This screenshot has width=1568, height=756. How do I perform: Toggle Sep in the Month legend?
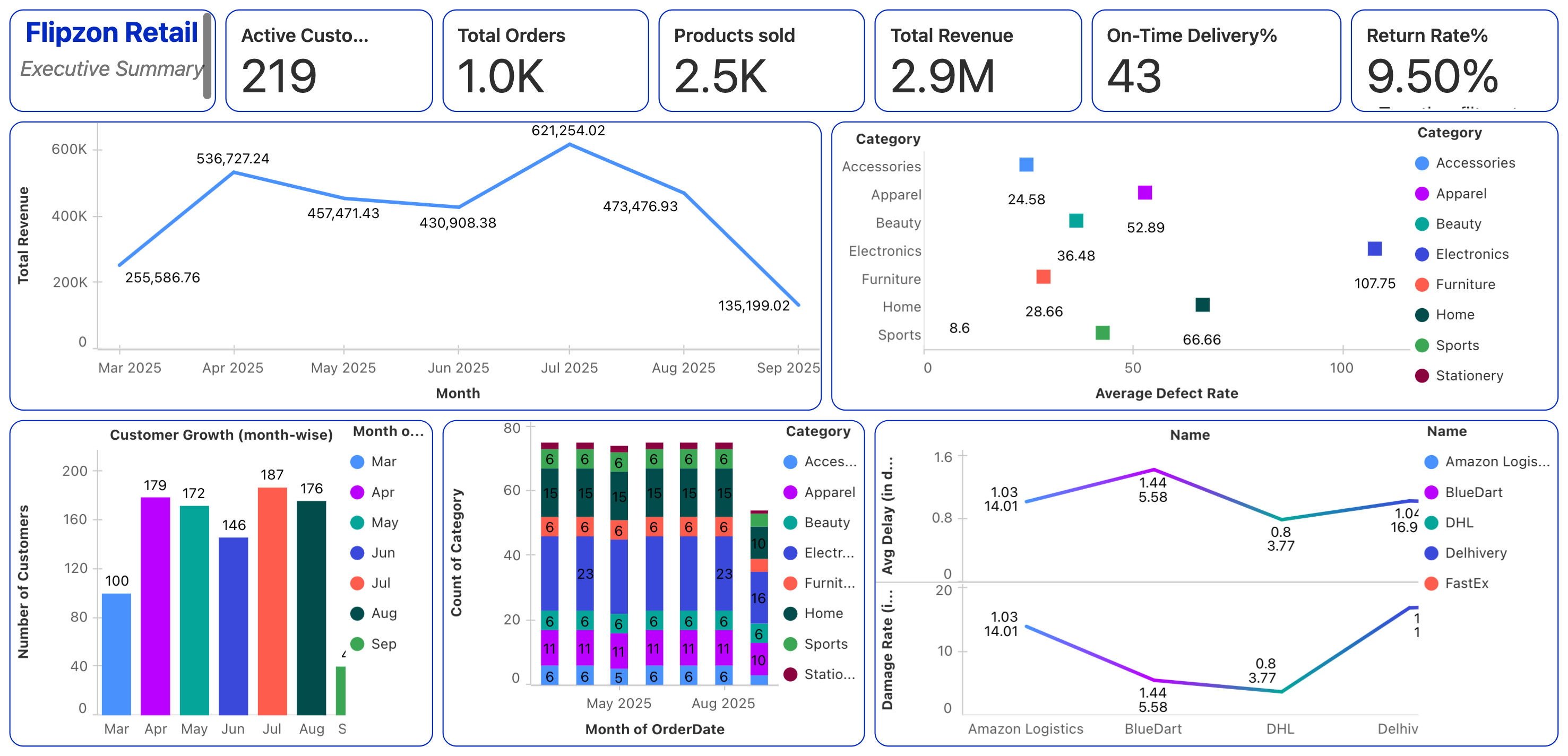click(x=383, y=644)
